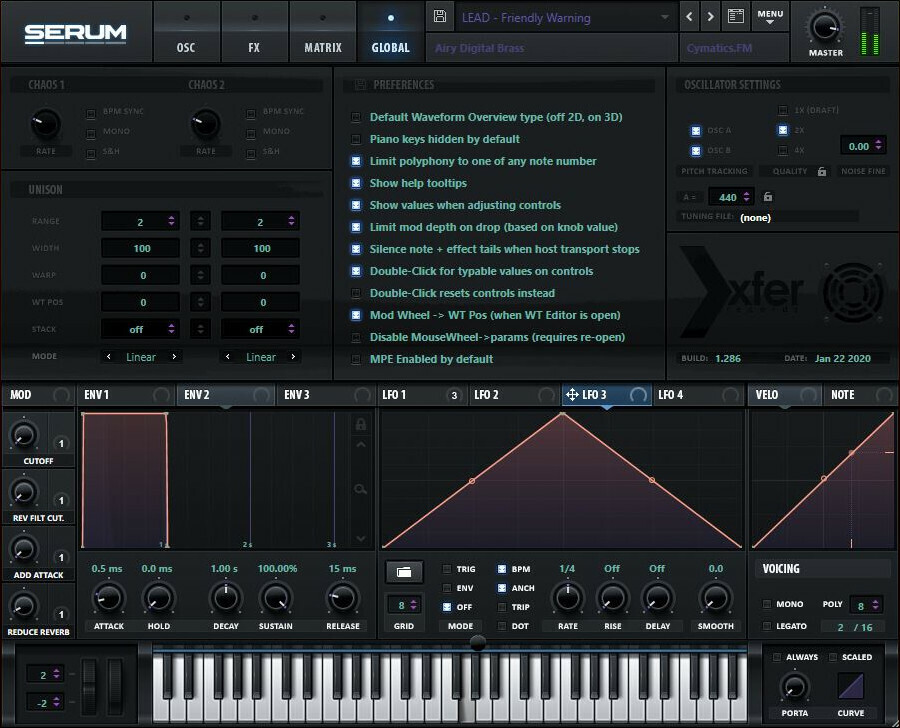Switch to the FX tab
The height and width of the screenshot is (728, 900).
tap(254, 33)
